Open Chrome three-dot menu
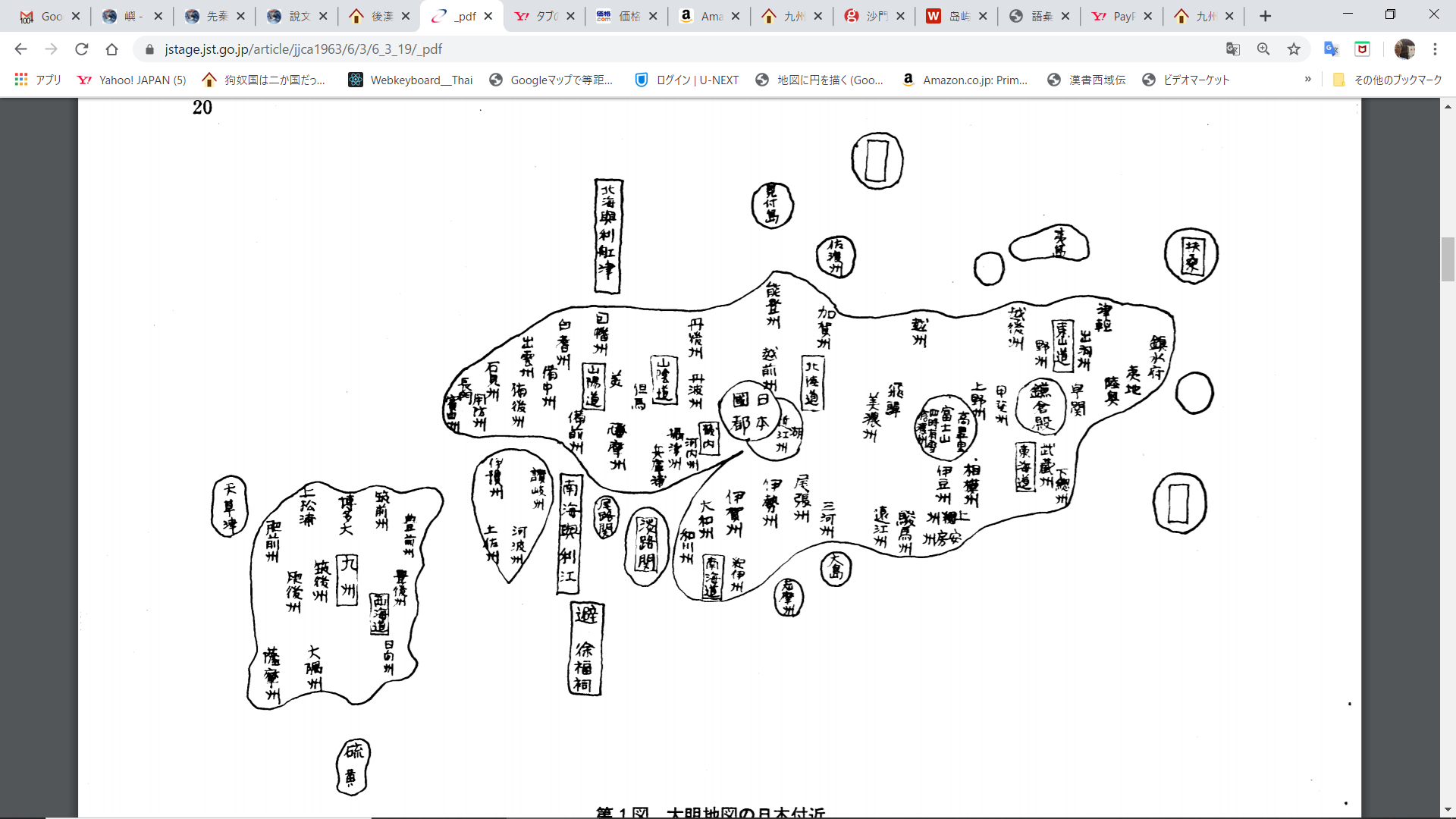1456x819 pixels. pyautogui.click(x=1435, y=49)
